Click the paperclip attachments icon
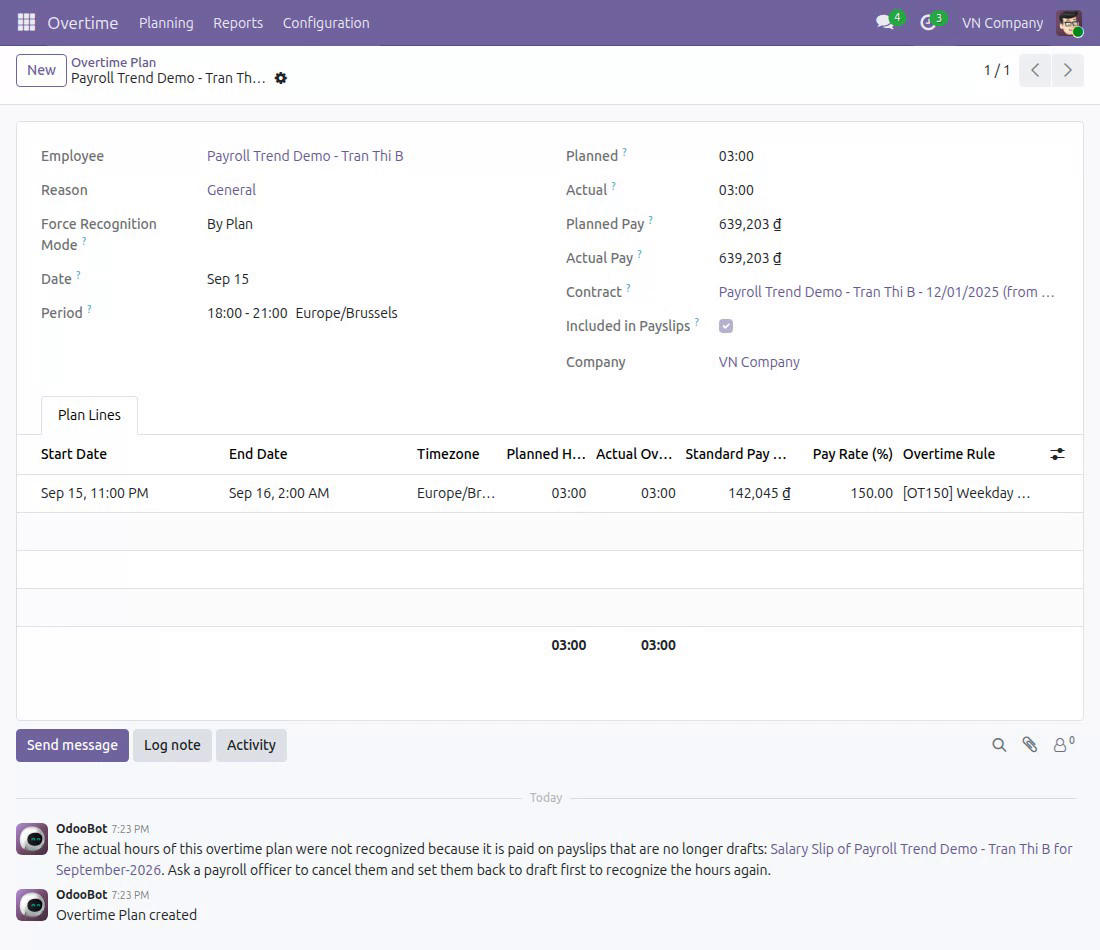This screenshot has width=1100, height=950. (1030, 745)
